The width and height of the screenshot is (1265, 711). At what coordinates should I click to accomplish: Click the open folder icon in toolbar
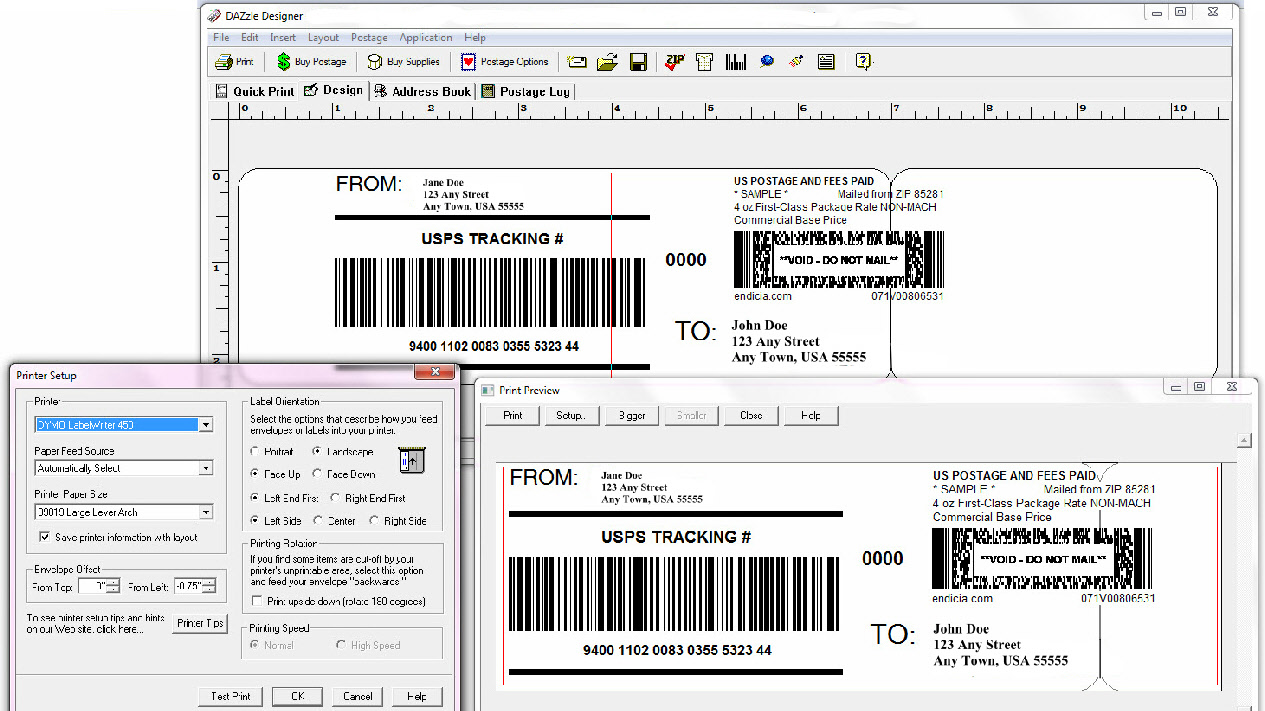click(x=607, y=62)
